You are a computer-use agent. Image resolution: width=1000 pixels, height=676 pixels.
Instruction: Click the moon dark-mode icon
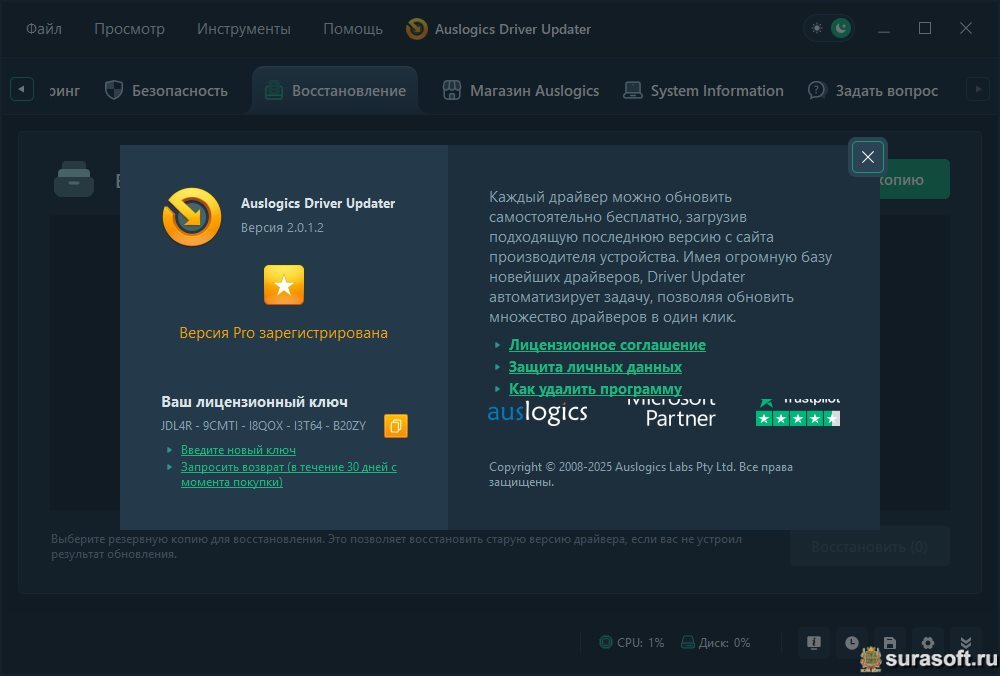tap(841, 28)
